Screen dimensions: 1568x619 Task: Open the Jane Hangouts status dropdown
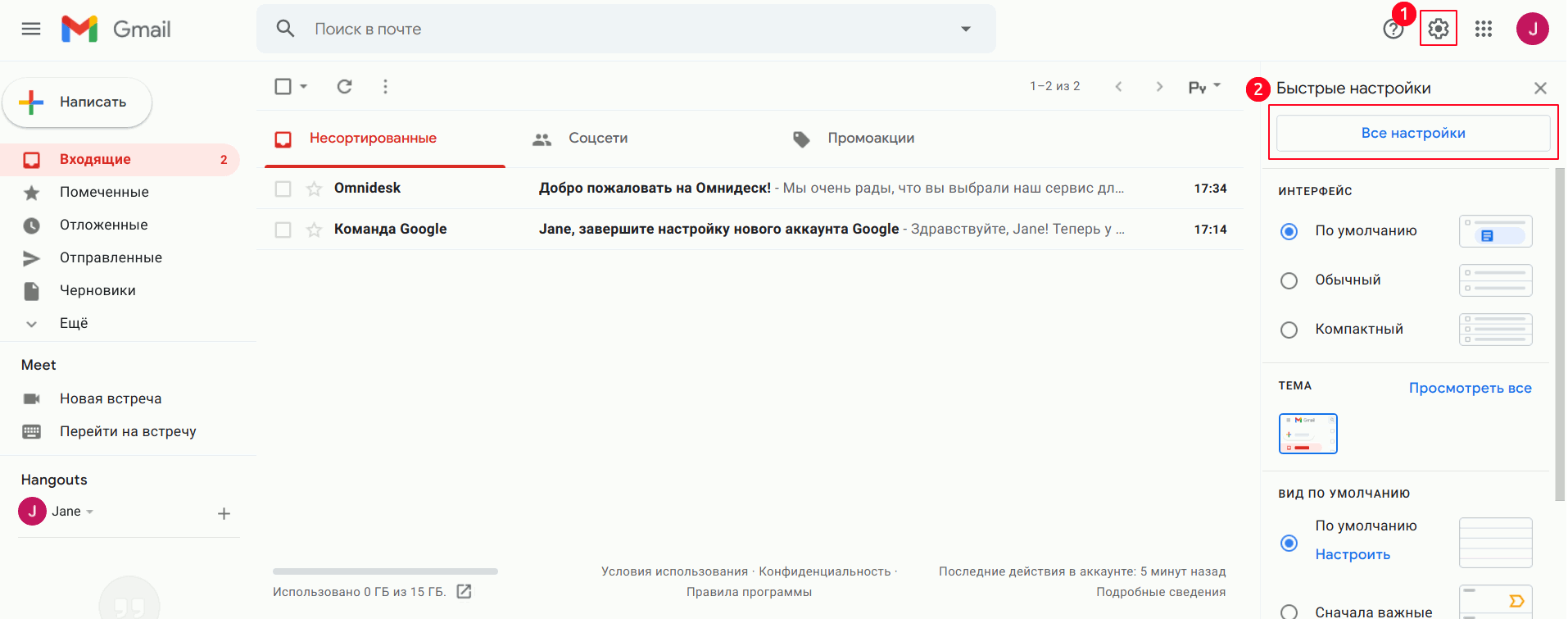click(x=89, y=512)
